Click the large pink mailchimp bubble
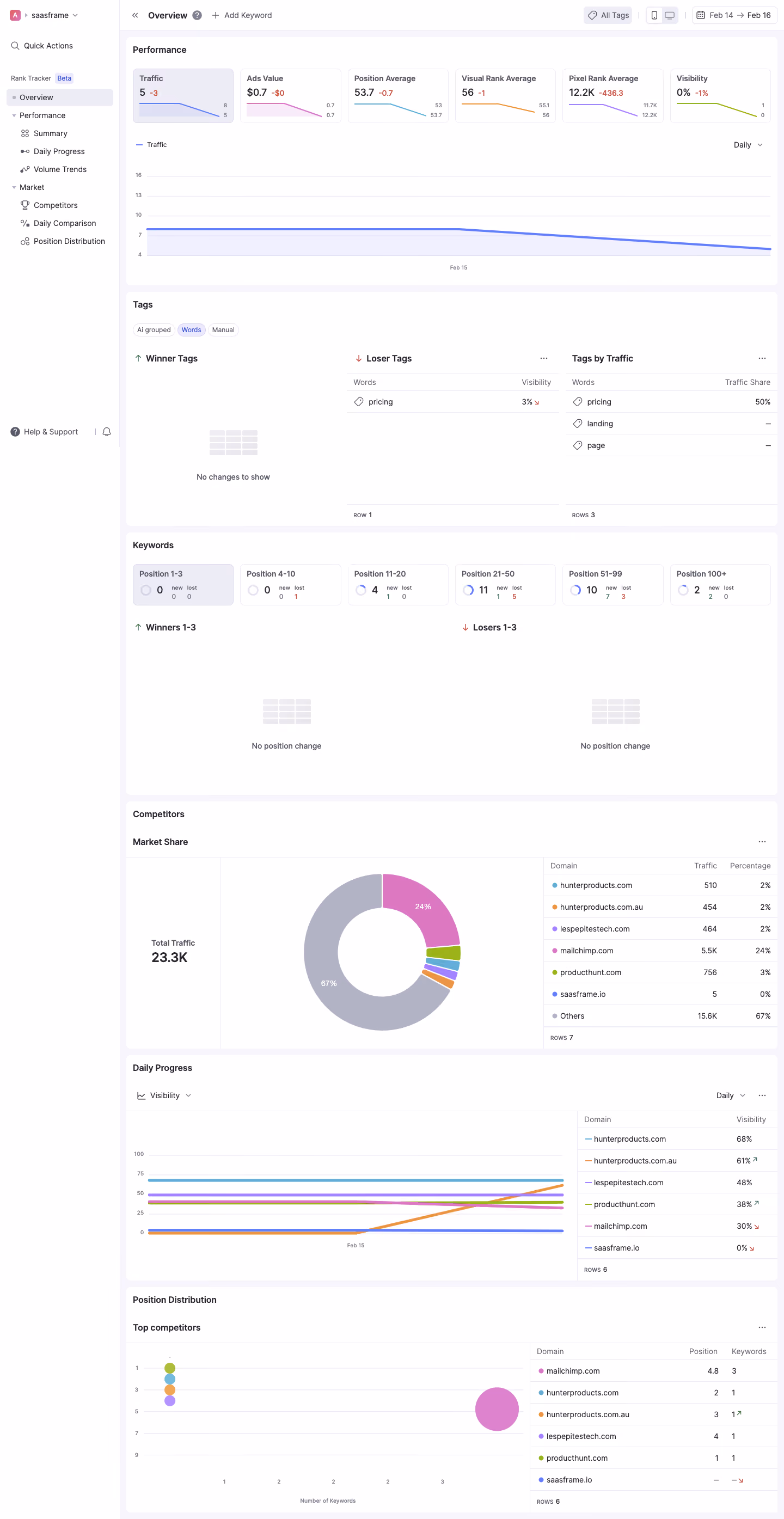 coord(497,1408)
